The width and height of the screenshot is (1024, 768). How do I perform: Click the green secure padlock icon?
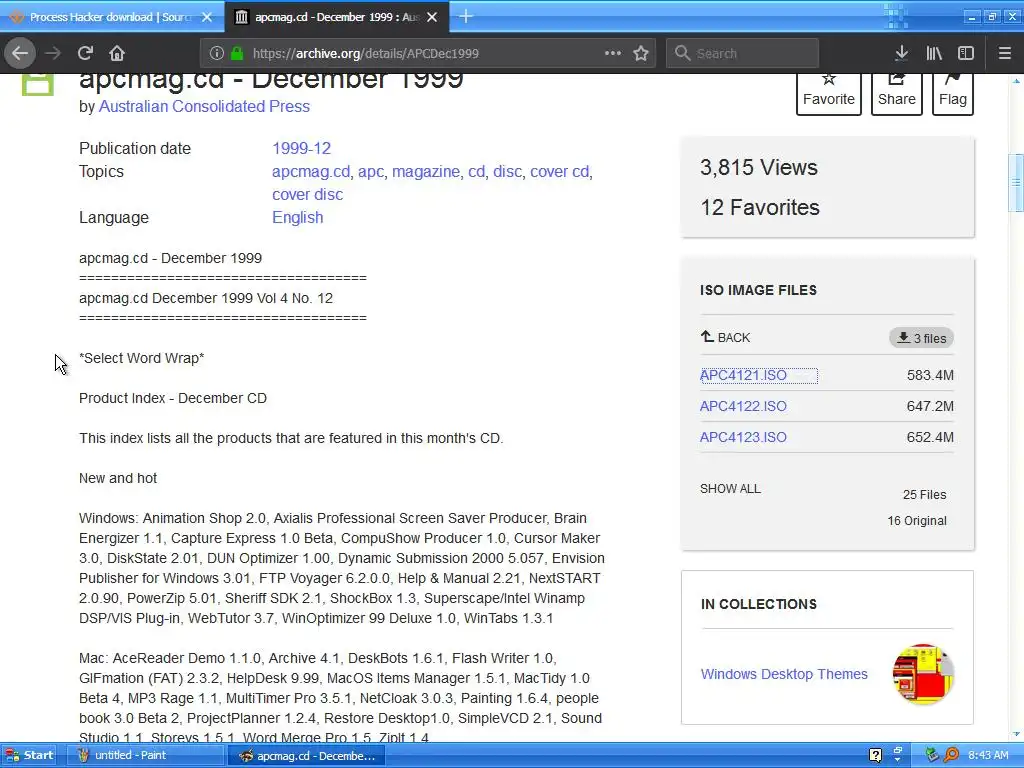pos(237,53)
